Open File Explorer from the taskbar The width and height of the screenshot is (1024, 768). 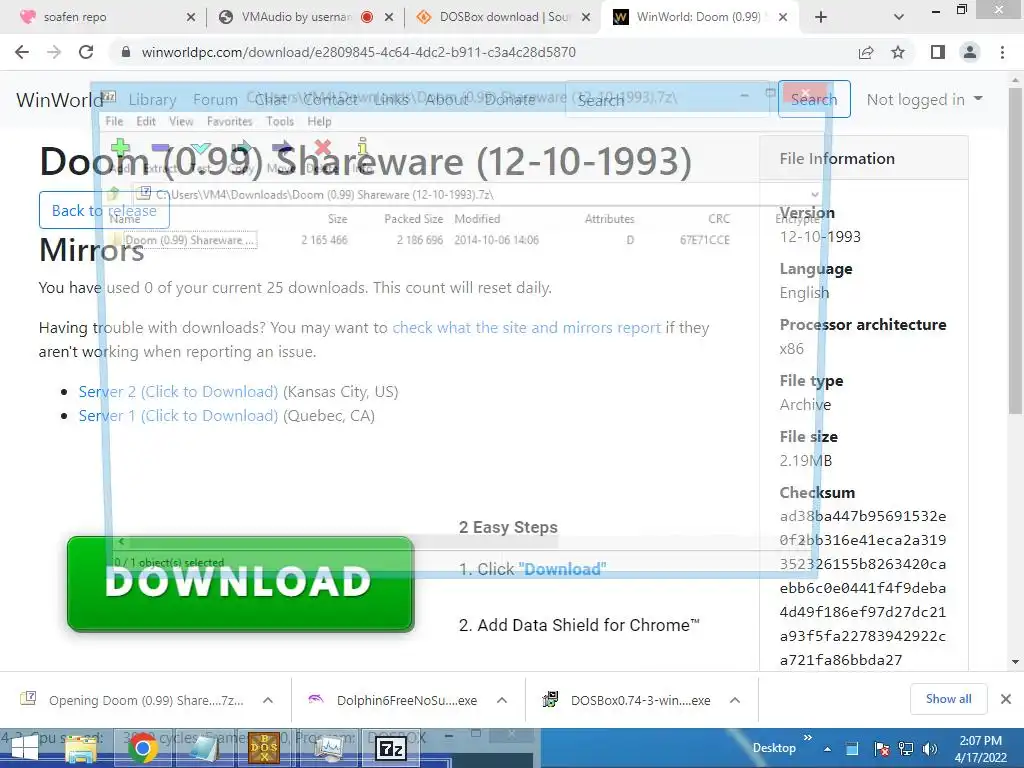[x=81, y=748]
